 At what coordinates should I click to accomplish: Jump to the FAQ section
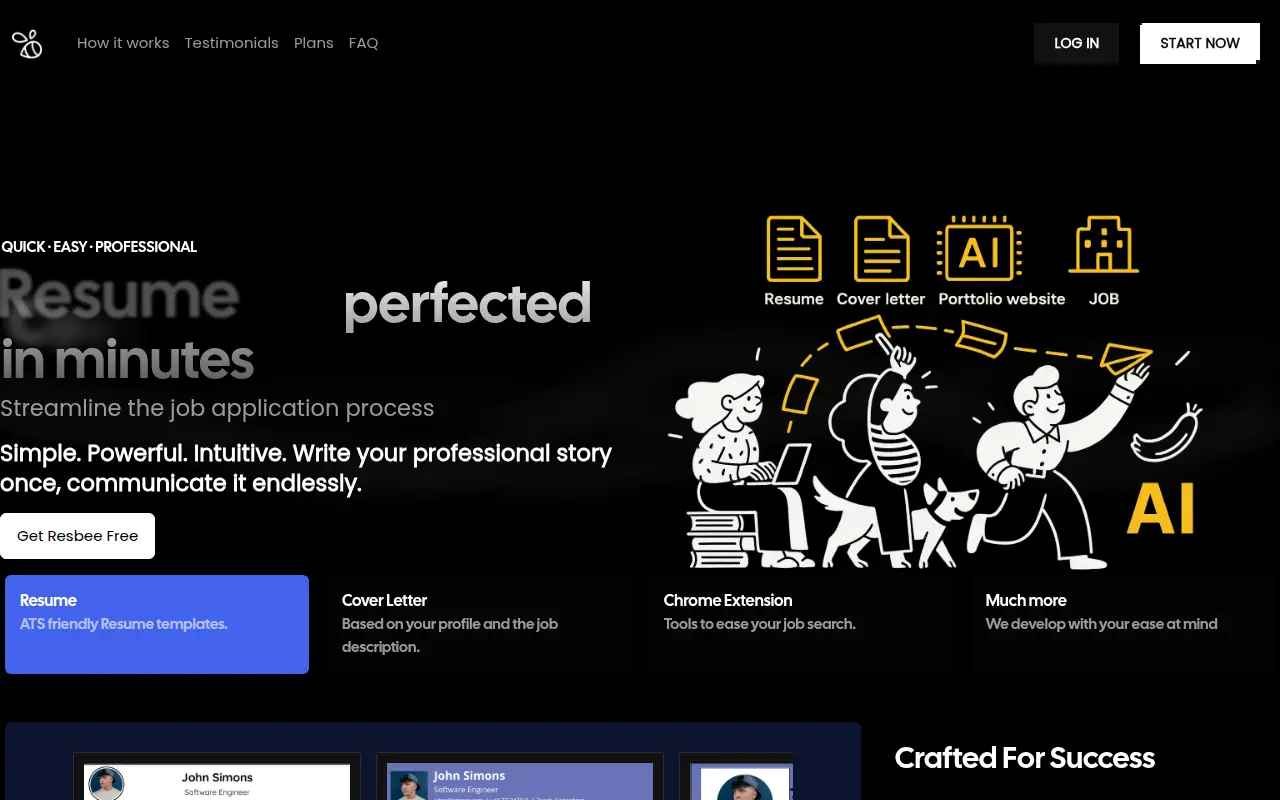tap(364, 43)
